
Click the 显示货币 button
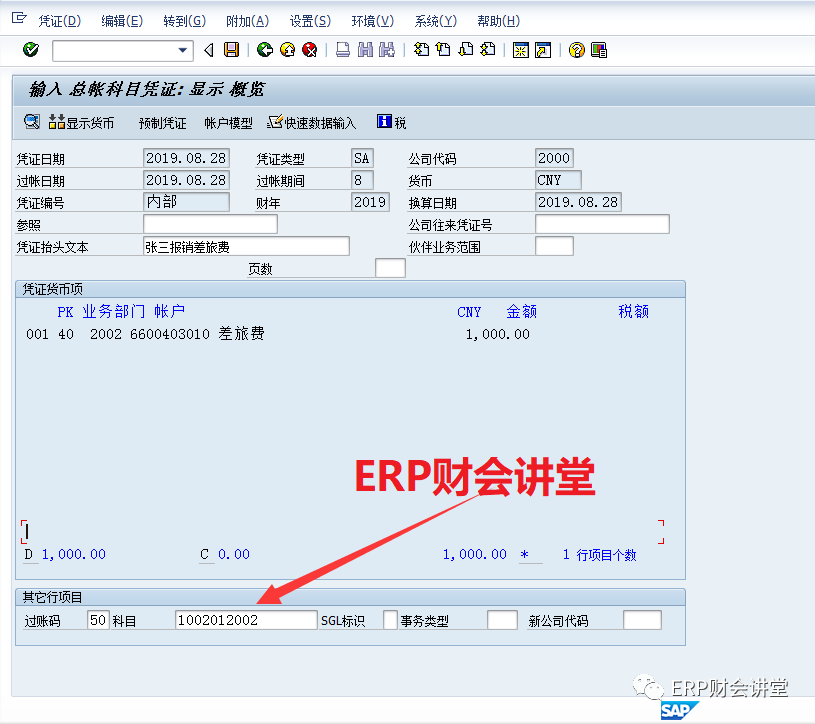pos(81,123)
